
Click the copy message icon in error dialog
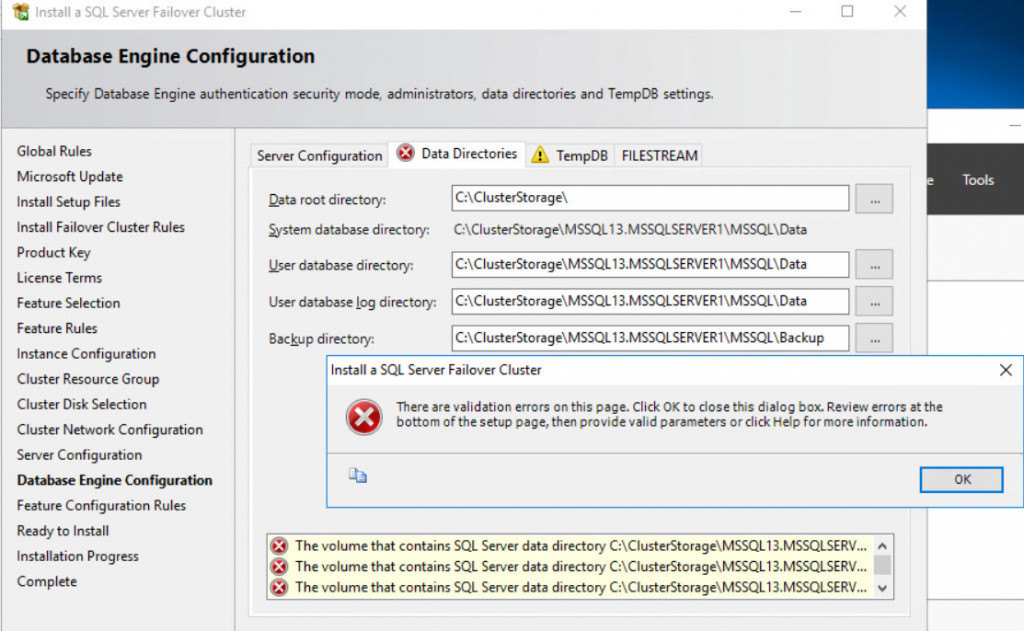tap(357, 476)
